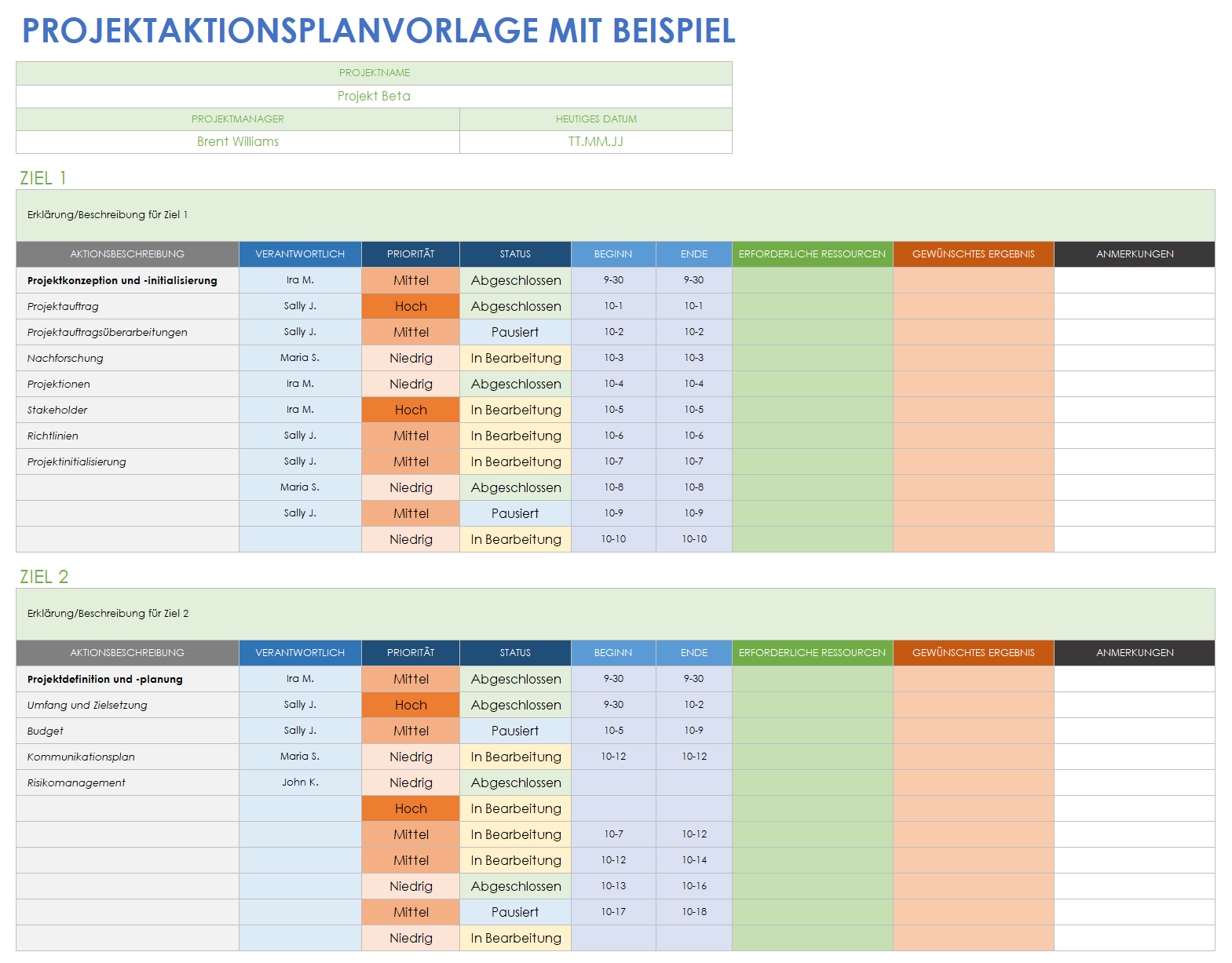Click BEGINN header in Ziel 2 table

point(613,653)
